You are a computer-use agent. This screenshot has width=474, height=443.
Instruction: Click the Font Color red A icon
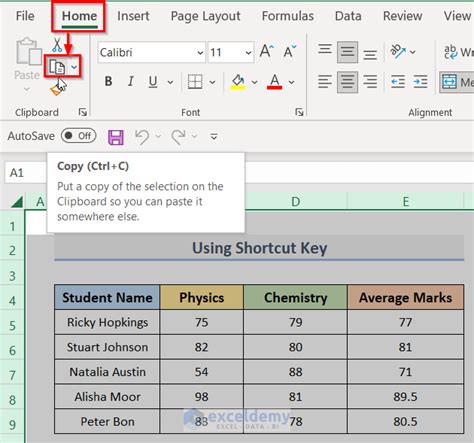point(275,82)
